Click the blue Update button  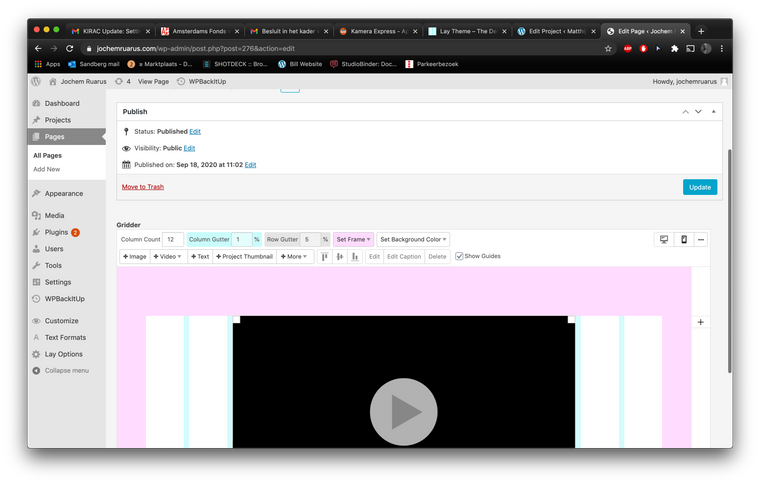pyautogui.click(x=699, y=187)
